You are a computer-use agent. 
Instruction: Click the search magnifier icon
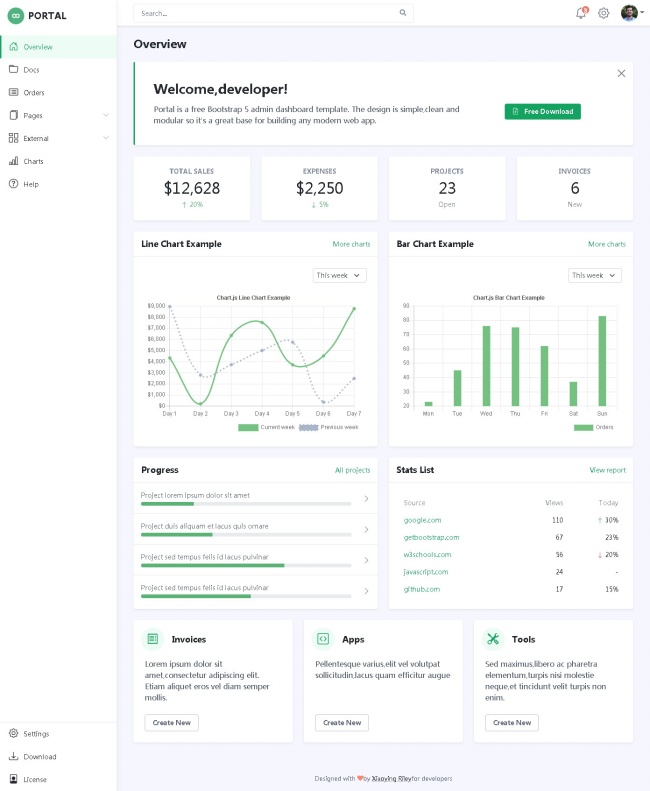tap(403, 13)
